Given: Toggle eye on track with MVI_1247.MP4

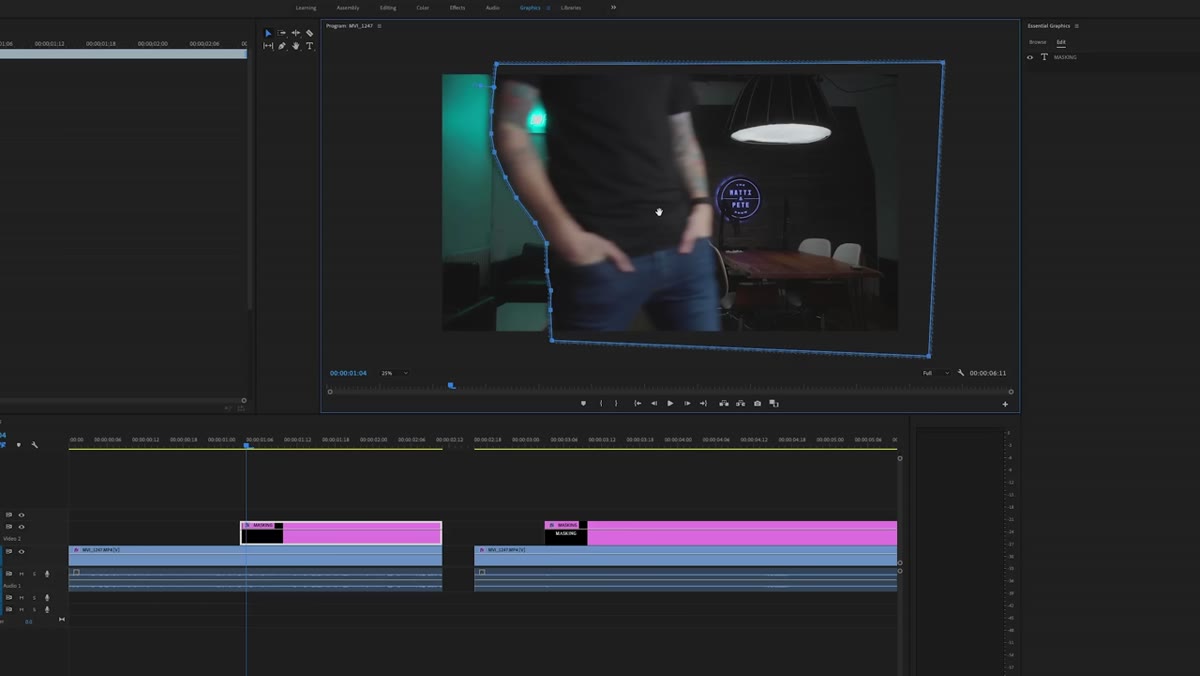Looking at the screenshot, I should pyautogui.click(x=21, y=551).
